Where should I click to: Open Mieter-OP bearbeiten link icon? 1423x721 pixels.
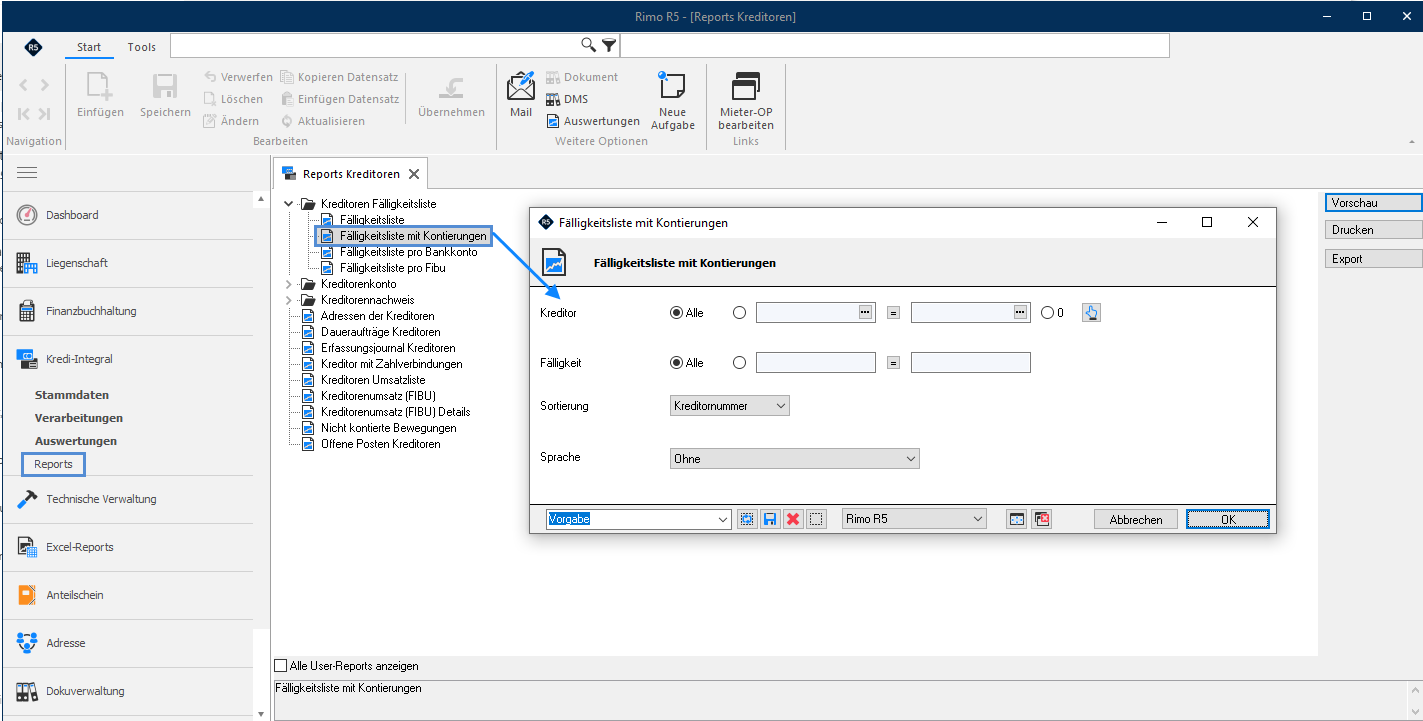tap(745, 86)
